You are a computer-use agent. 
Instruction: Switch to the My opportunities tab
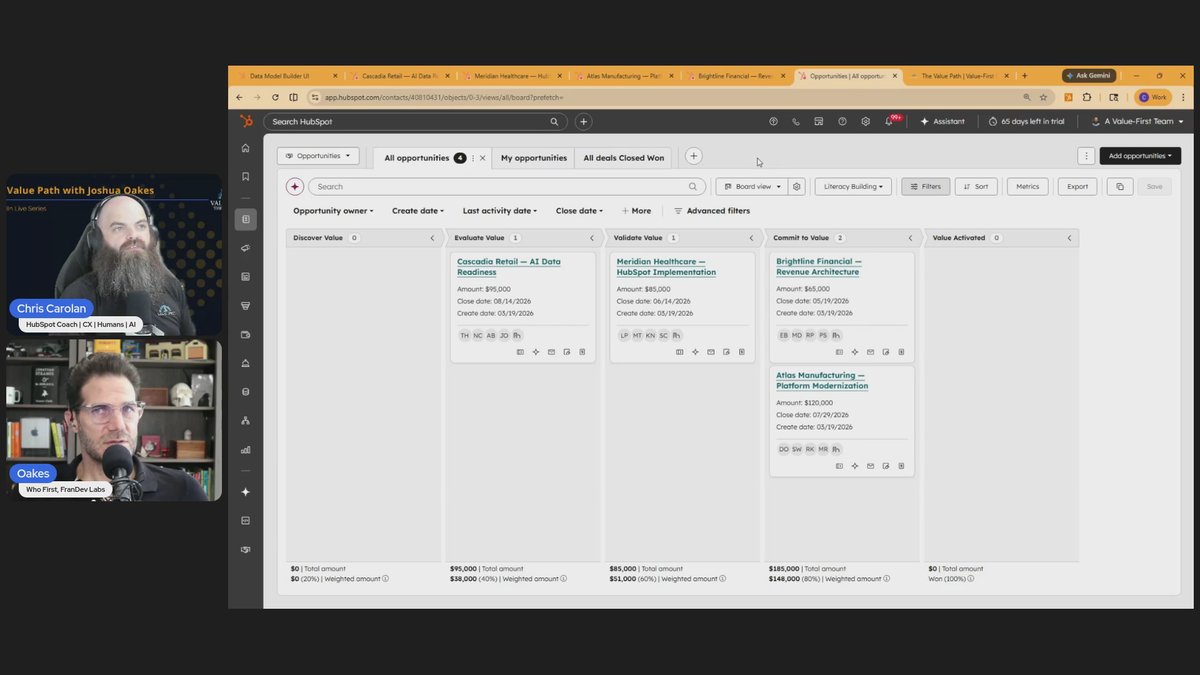tap(533, 157)
